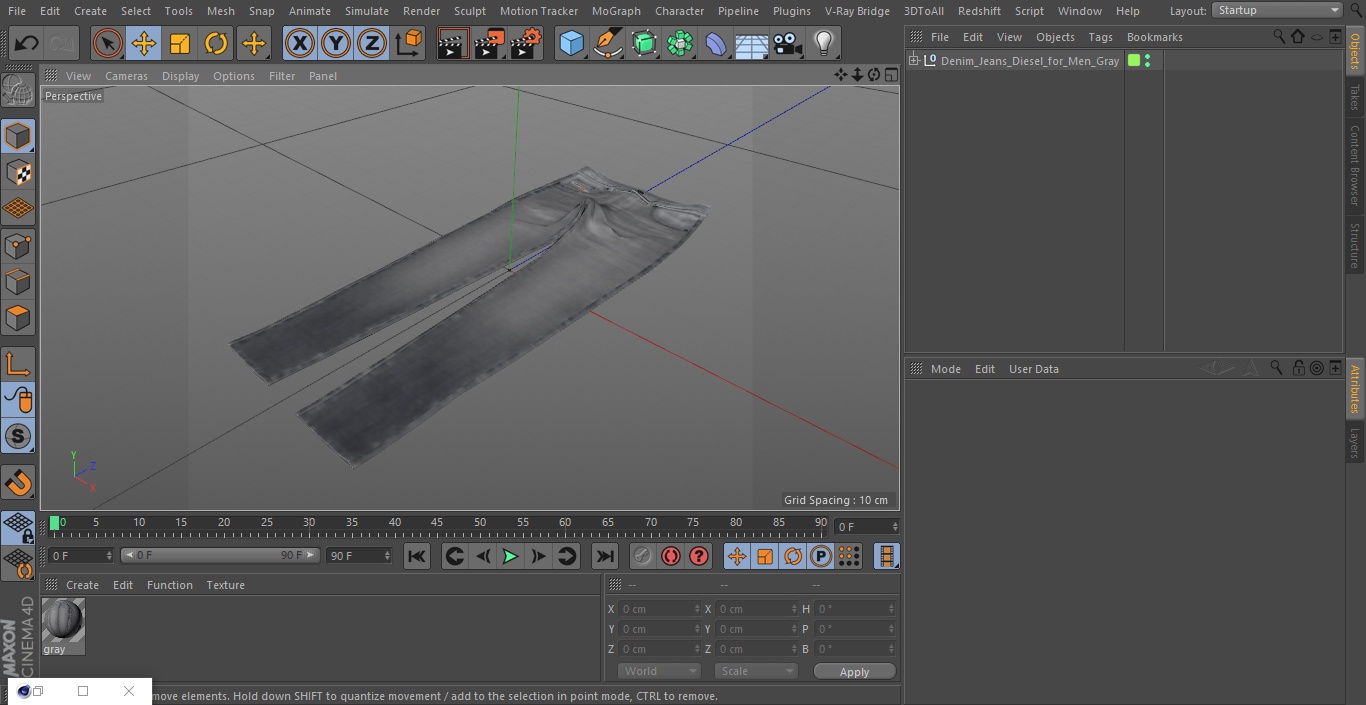Open Edit Render Settings
Viewport: 1366px width, 705px height.
(x=526, y=43)
